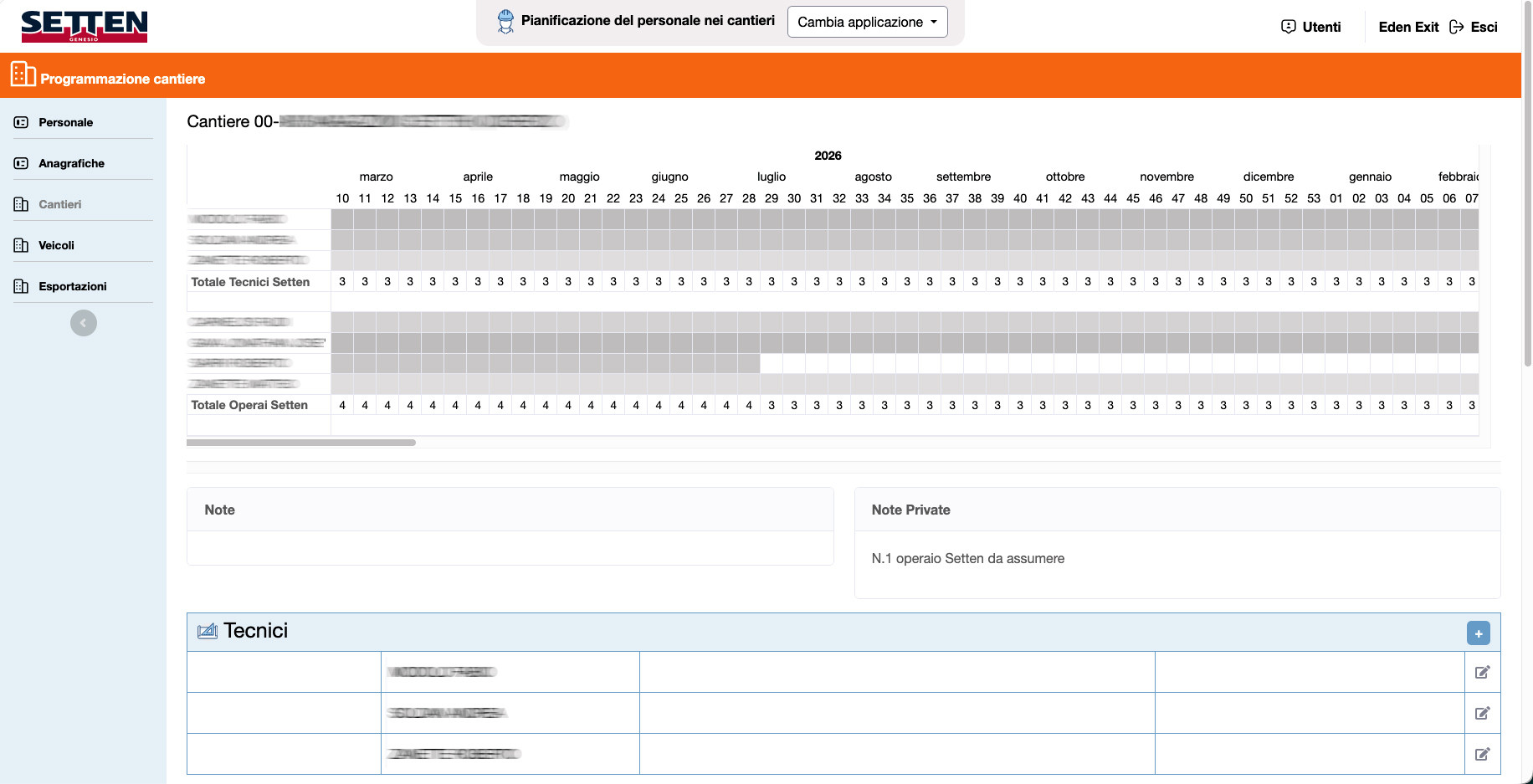Select Veicoli in the sidebar
This screenshot has height=784, width=1533.
[x=56, y=245]
